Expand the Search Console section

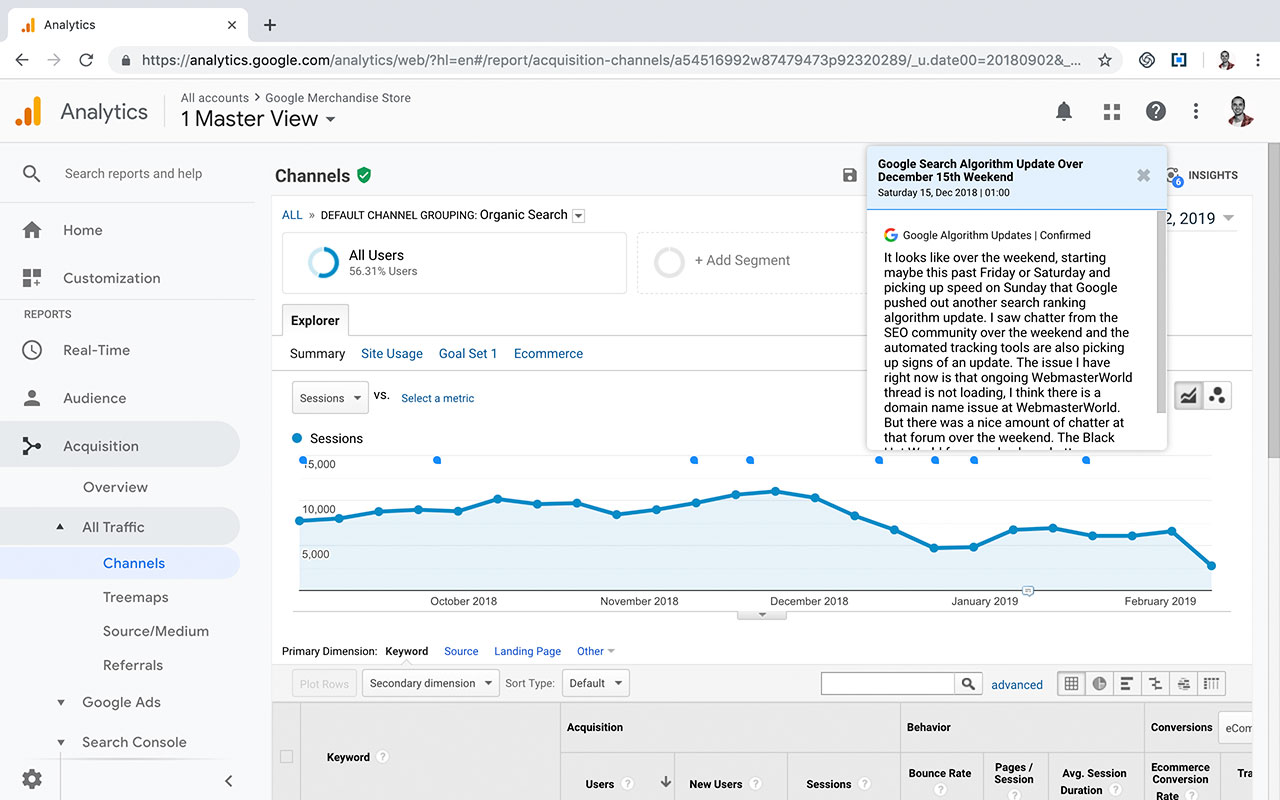61,743
